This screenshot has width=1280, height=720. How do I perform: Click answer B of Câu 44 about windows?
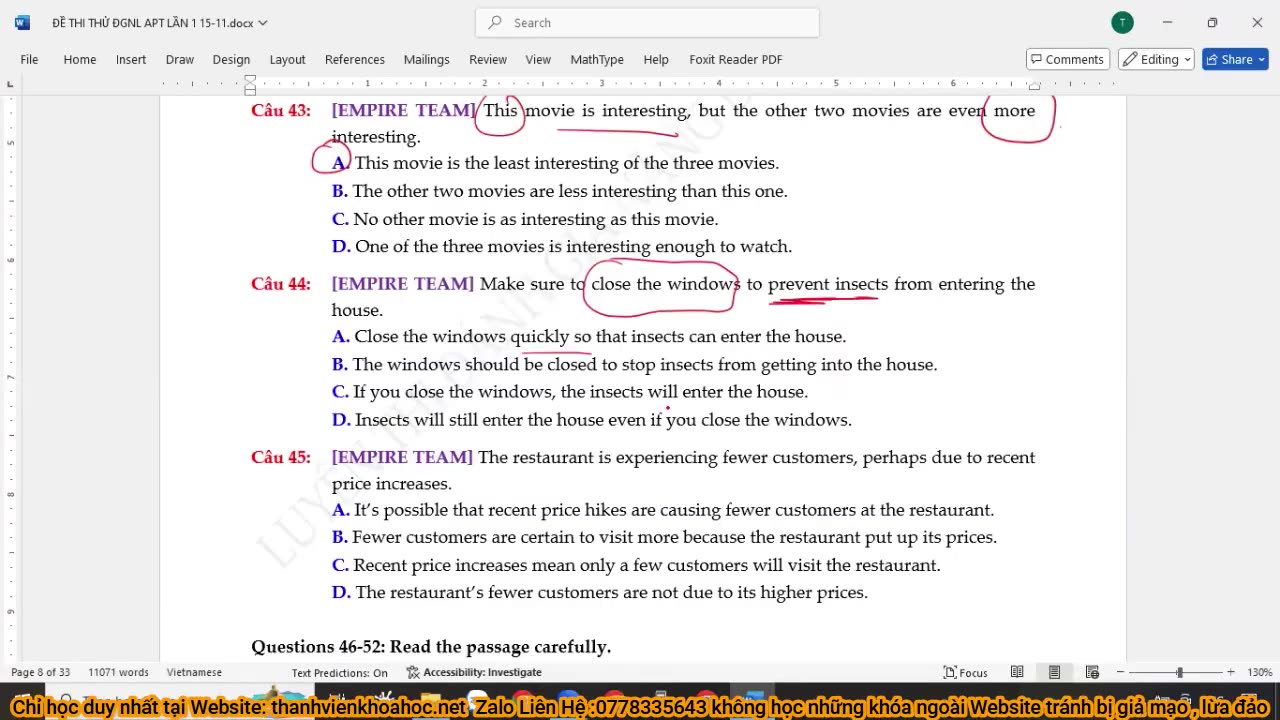[x=635, y=364]
